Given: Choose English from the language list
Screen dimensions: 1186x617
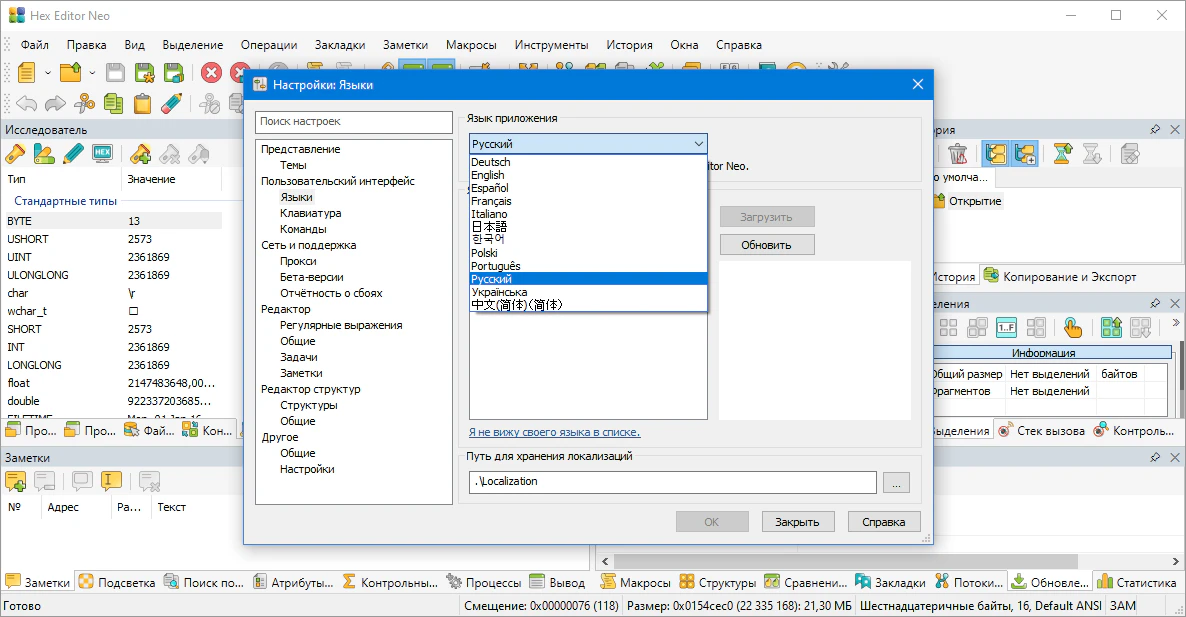Looking at the screenshot, I should [x=488, y=175].
